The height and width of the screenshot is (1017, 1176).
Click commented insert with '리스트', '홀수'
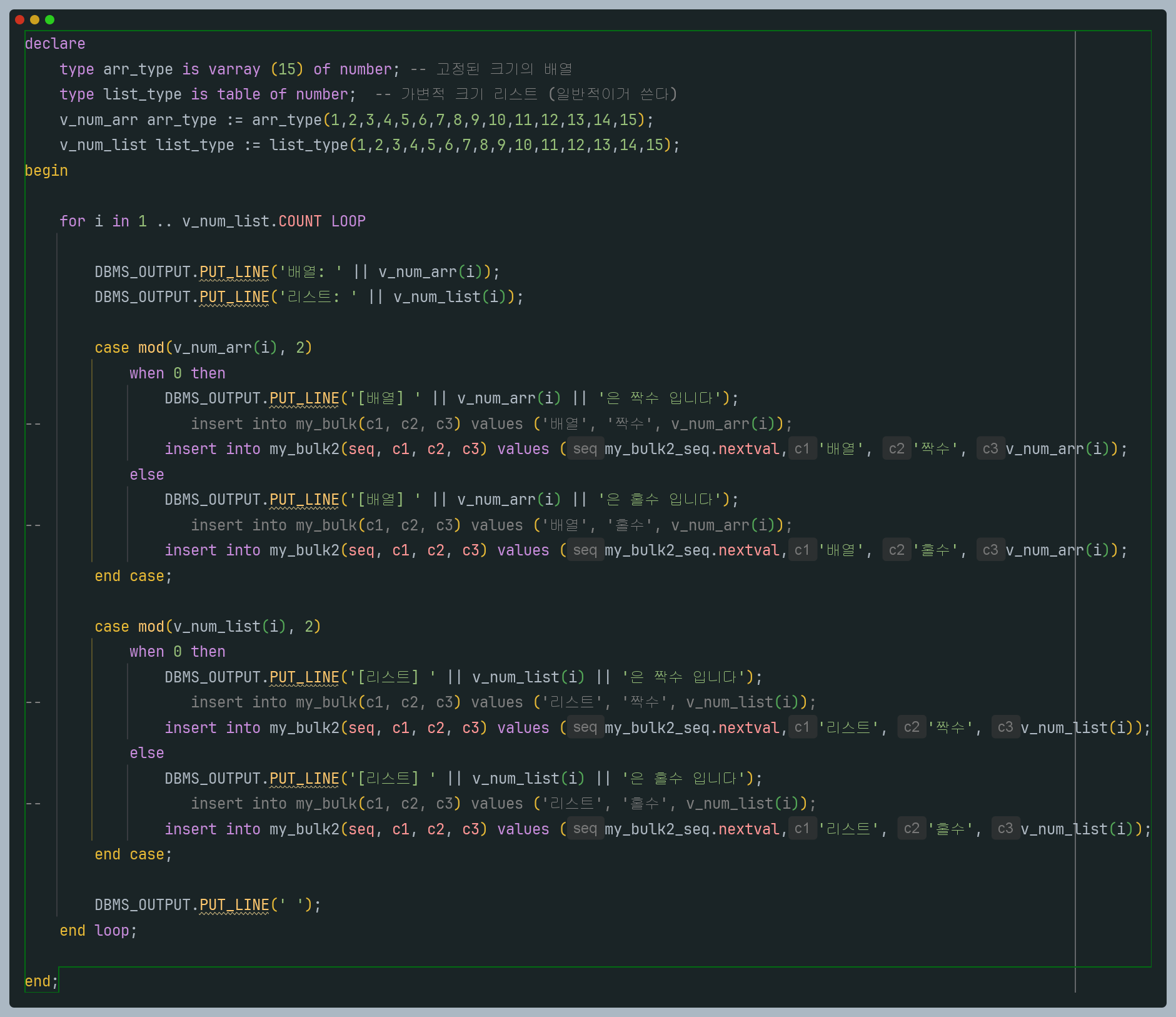503,804
